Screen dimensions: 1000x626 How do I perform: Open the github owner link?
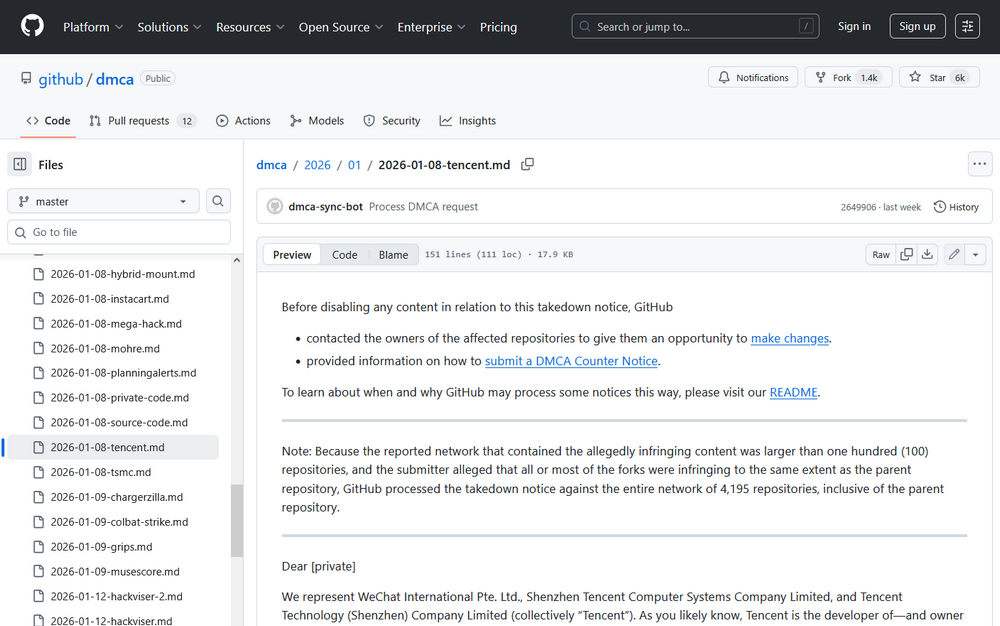(61, 79)
